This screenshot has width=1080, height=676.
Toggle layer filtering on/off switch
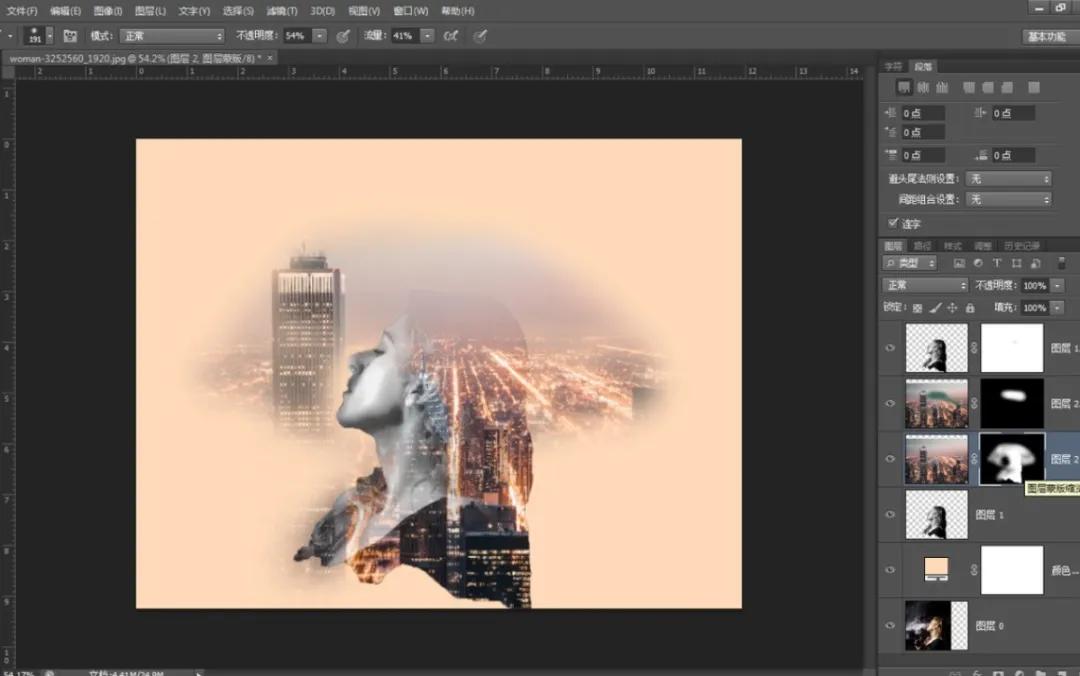point(1061,263)
